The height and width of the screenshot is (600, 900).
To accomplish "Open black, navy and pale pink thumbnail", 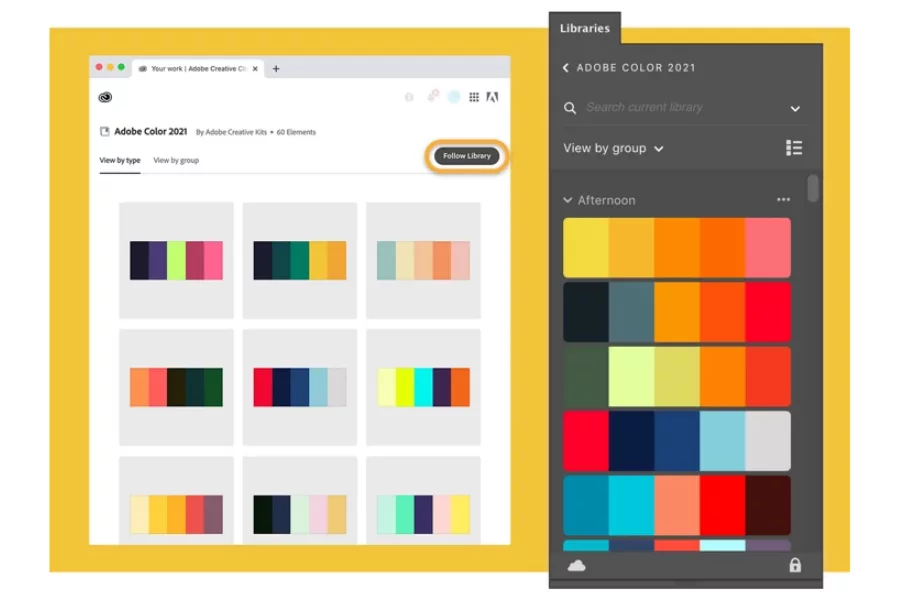I will [x=300, y=501].
